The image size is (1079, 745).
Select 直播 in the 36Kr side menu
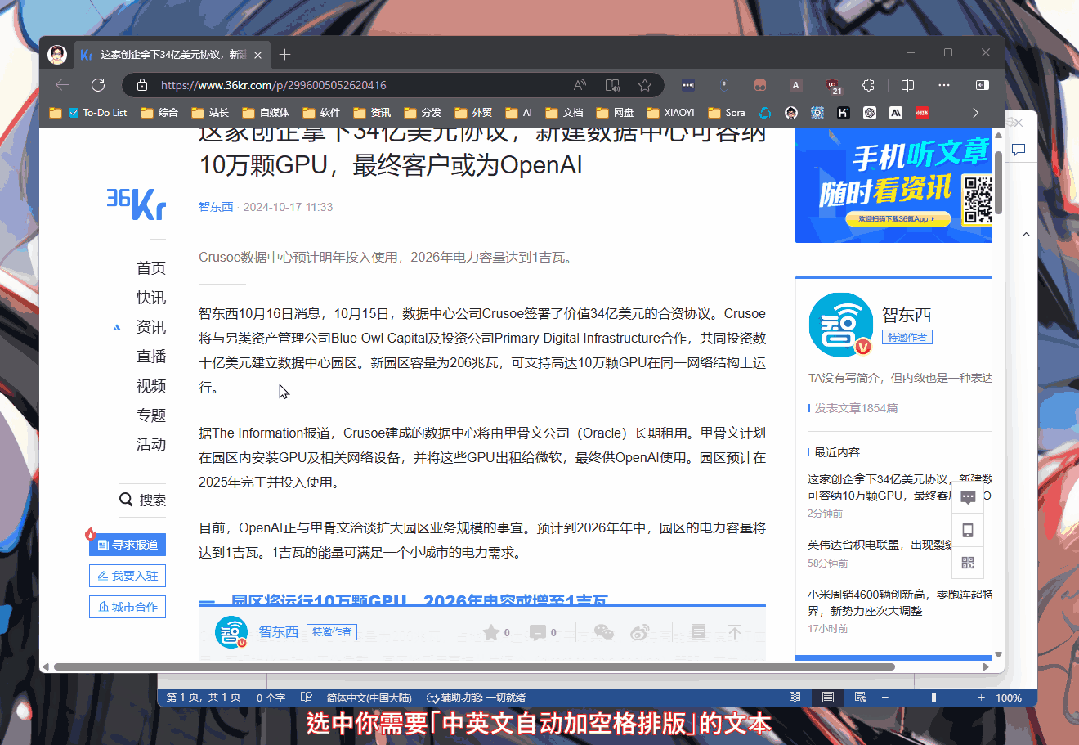(151, 356)
